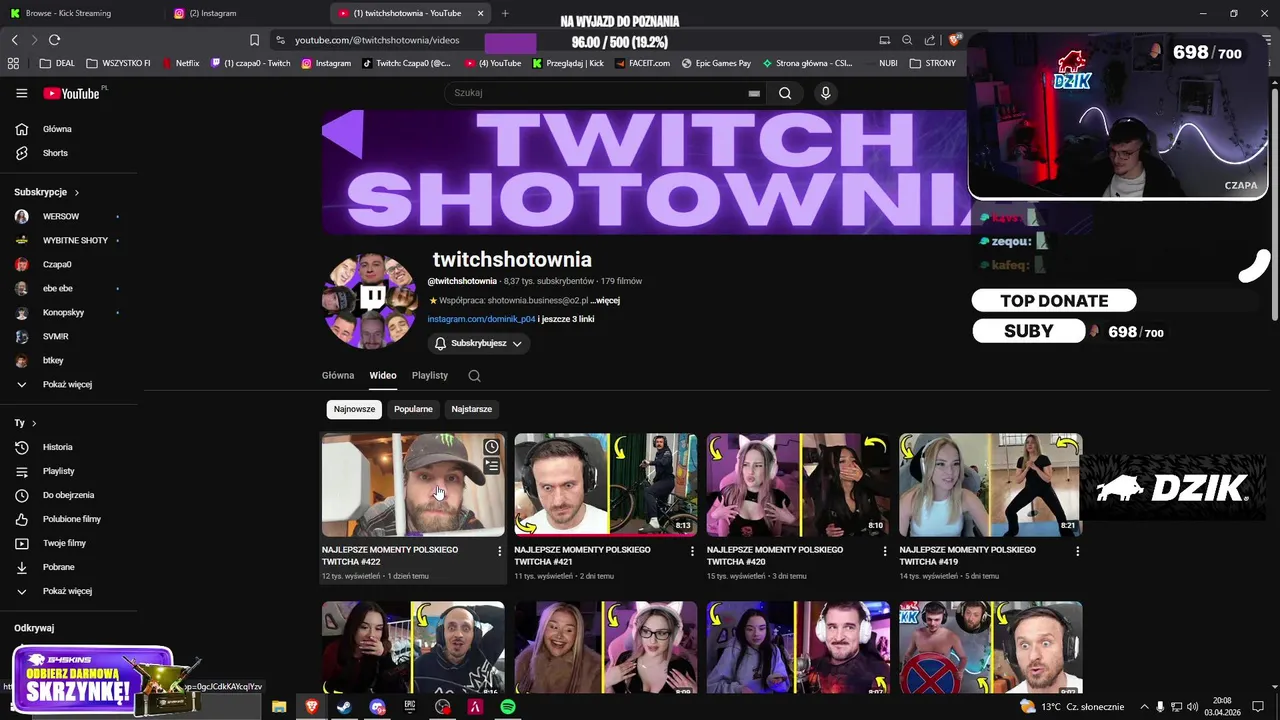Viewport: 1280px width, 720px height.
Task: Open zoom control in address bar
Action: pyautogui.click(x=907, y=40)
